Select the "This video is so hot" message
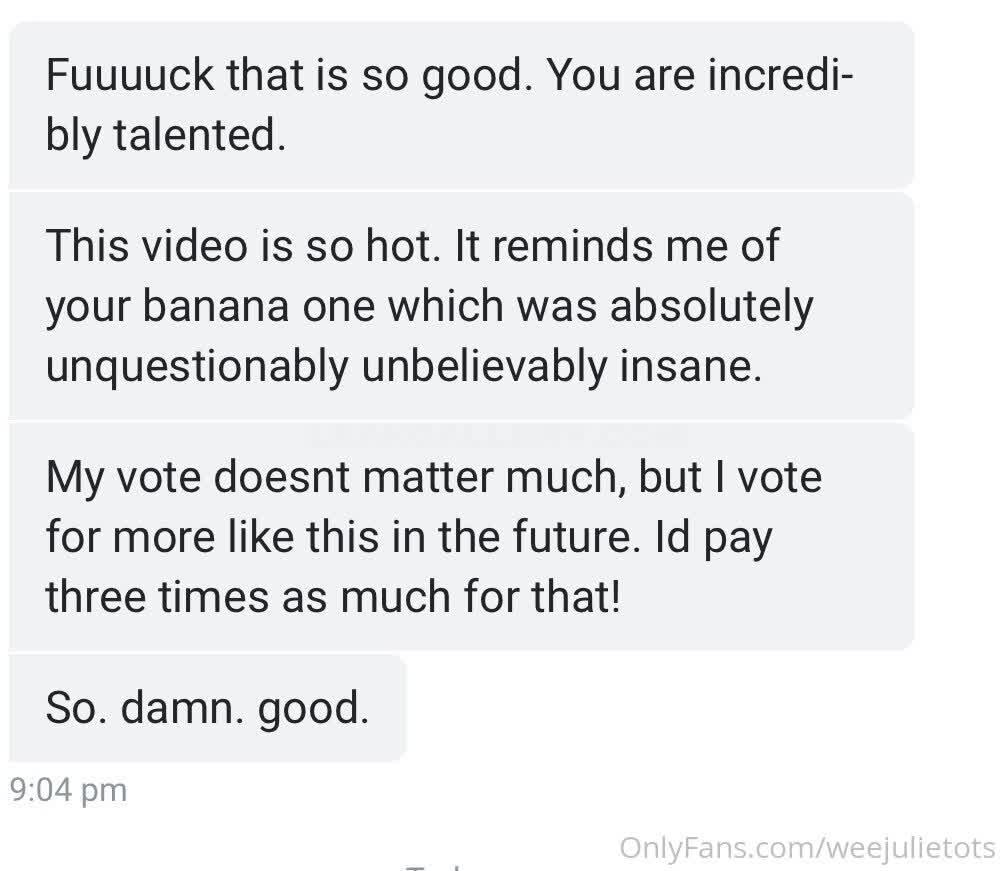The image size is (1001, 871). (460, 306)
